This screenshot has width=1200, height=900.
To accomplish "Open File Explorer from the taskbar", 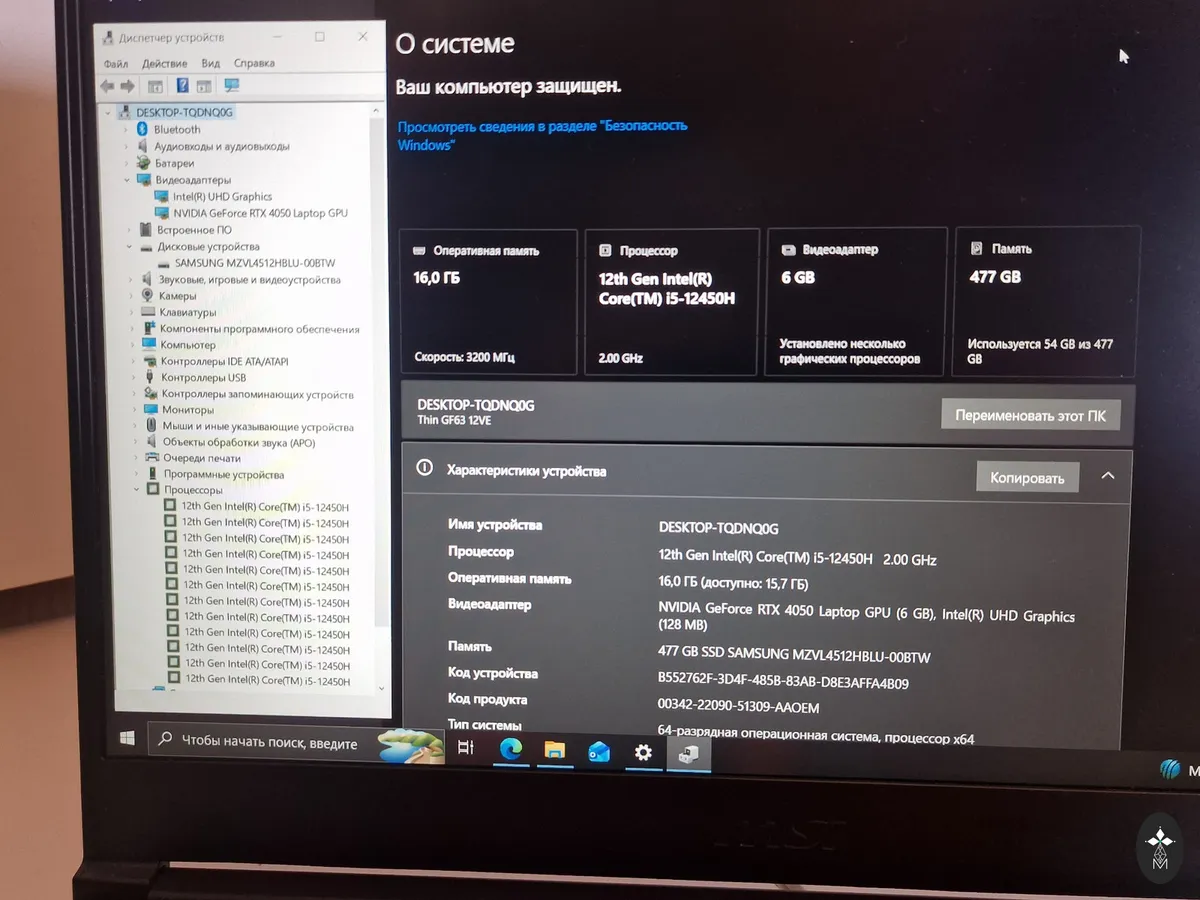I will pos(554,750).
